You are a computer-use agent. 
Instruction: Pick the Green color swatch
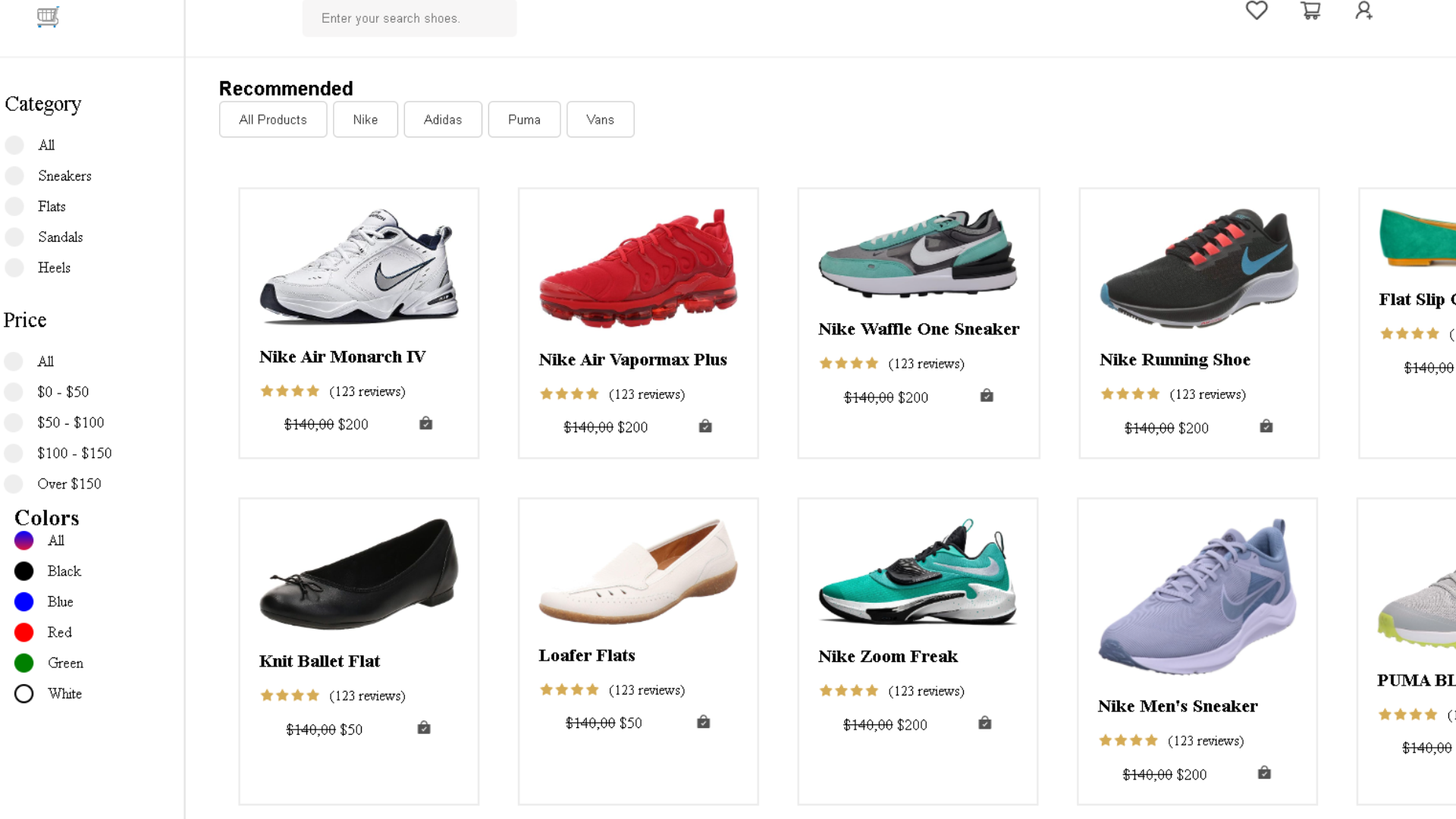[x=24, y=663]
